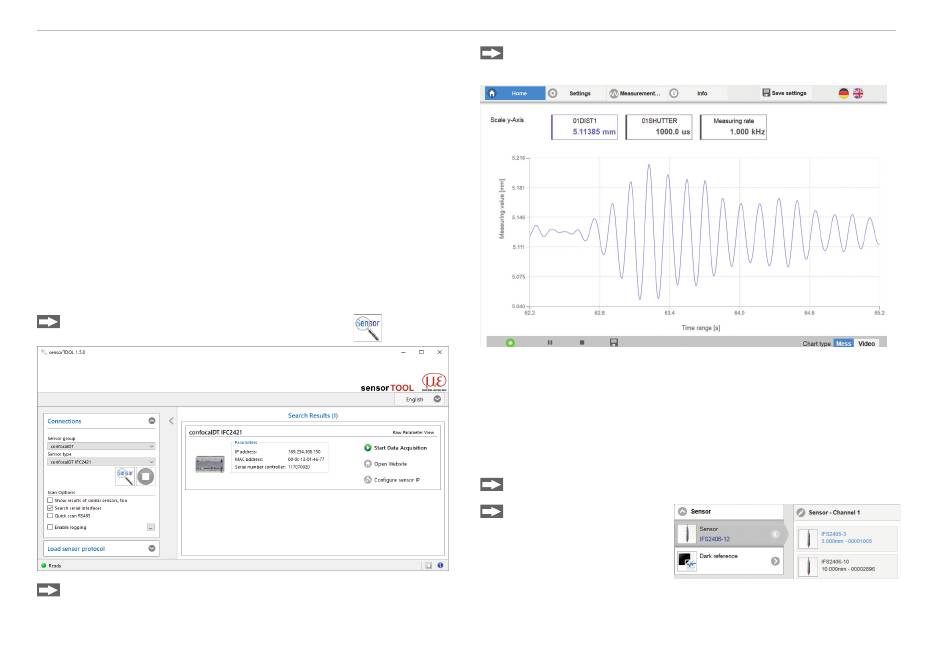
Task: Click the arrow on the Dark reference row
Action: pos(776,561)
